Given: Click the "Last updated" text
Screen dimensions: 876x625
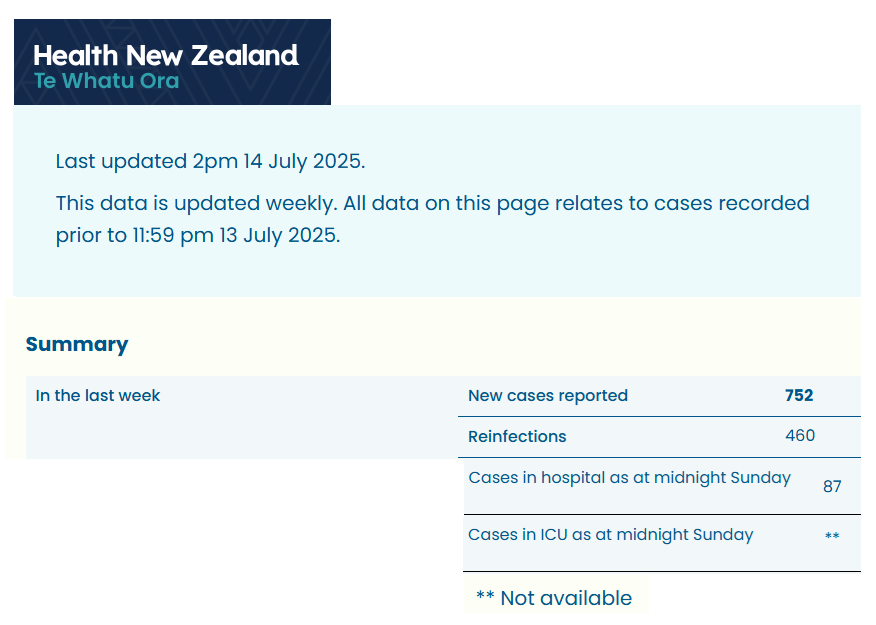Looking at the screenshot, I should point(122,161).
